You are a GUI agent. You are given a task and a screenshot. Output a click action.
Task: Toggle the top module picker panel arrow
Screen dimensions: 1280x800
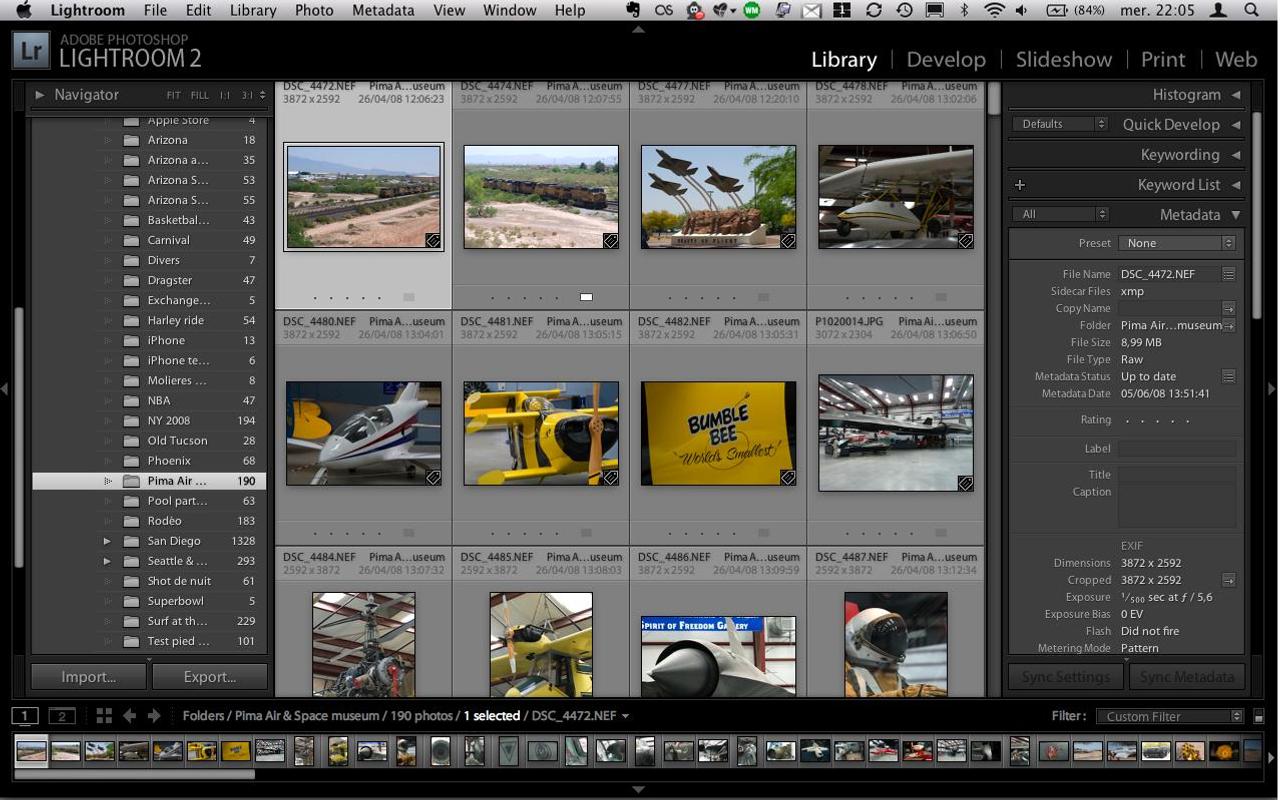click(x=638, y=29)
